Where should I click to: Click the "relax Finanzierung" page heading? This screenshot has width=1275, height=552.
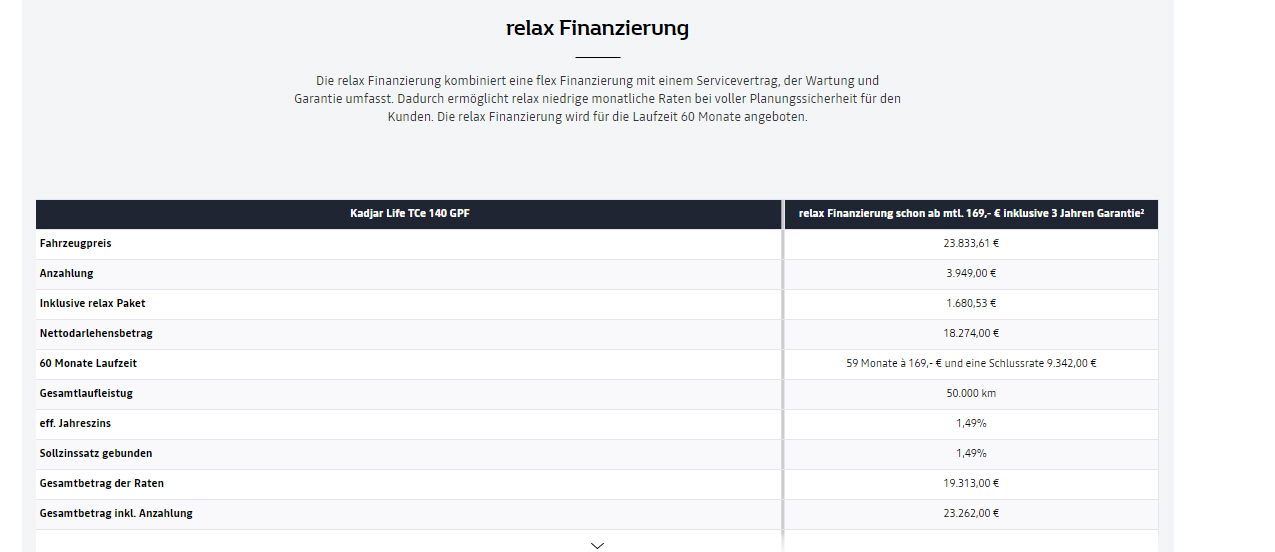[x=597, y=28]
